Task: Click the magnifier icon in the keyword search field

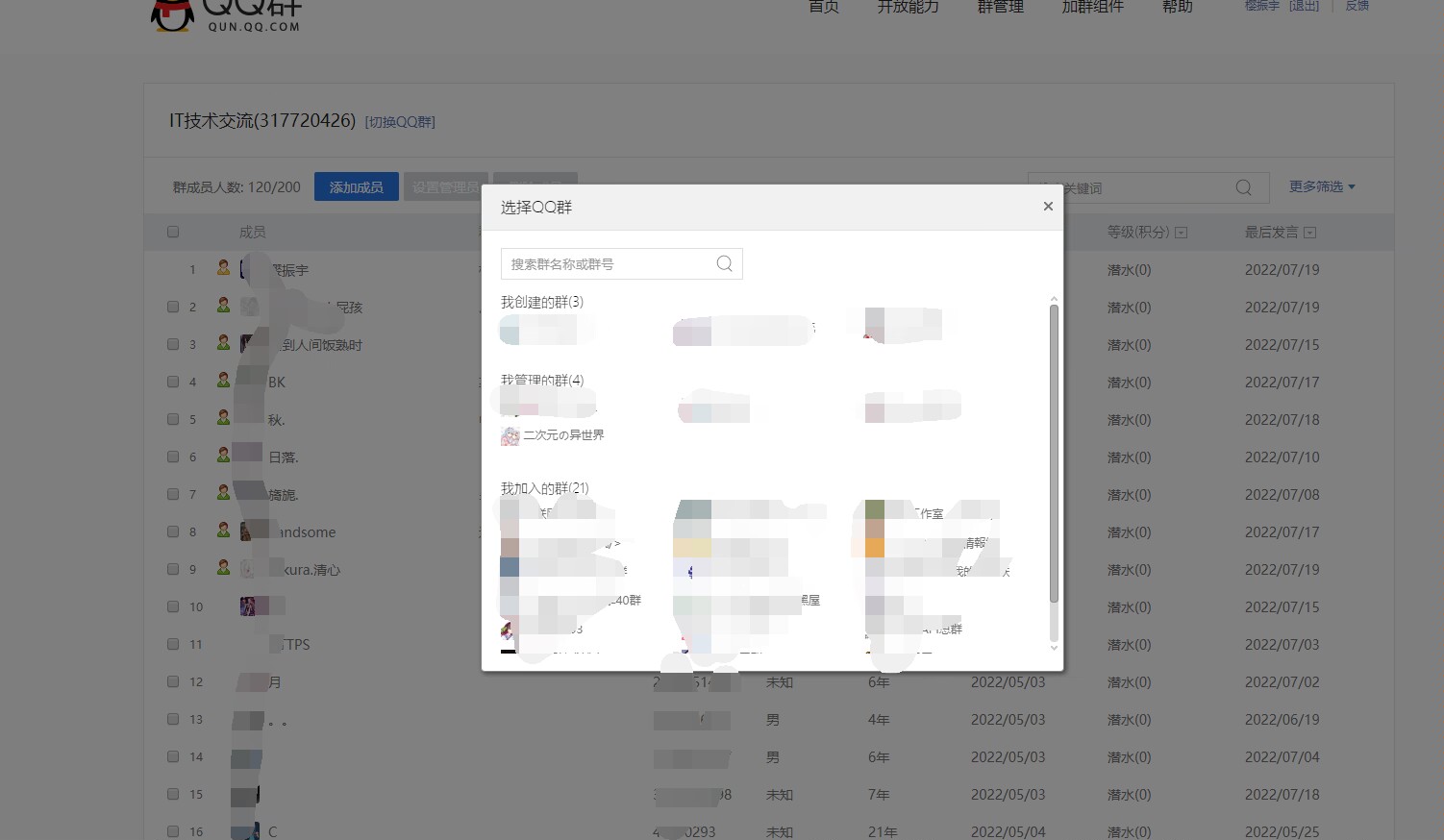Action: pyautogui.click(x=1243, y=186)
